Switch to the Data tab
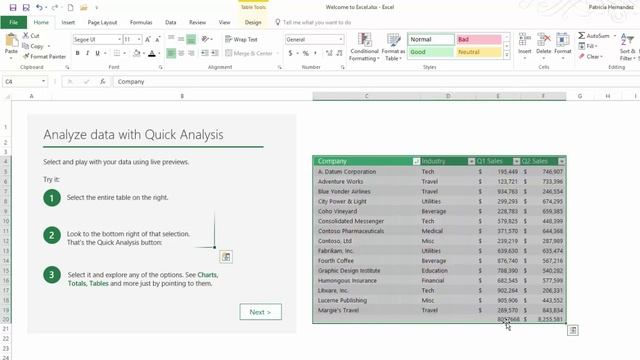640x360 pixels. point(171,22)
